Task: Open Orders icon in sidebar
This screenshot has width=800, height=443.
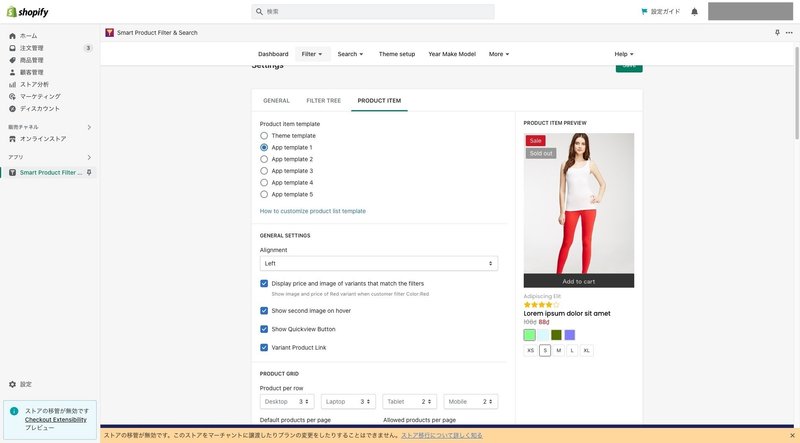Action: pos(13,48)
